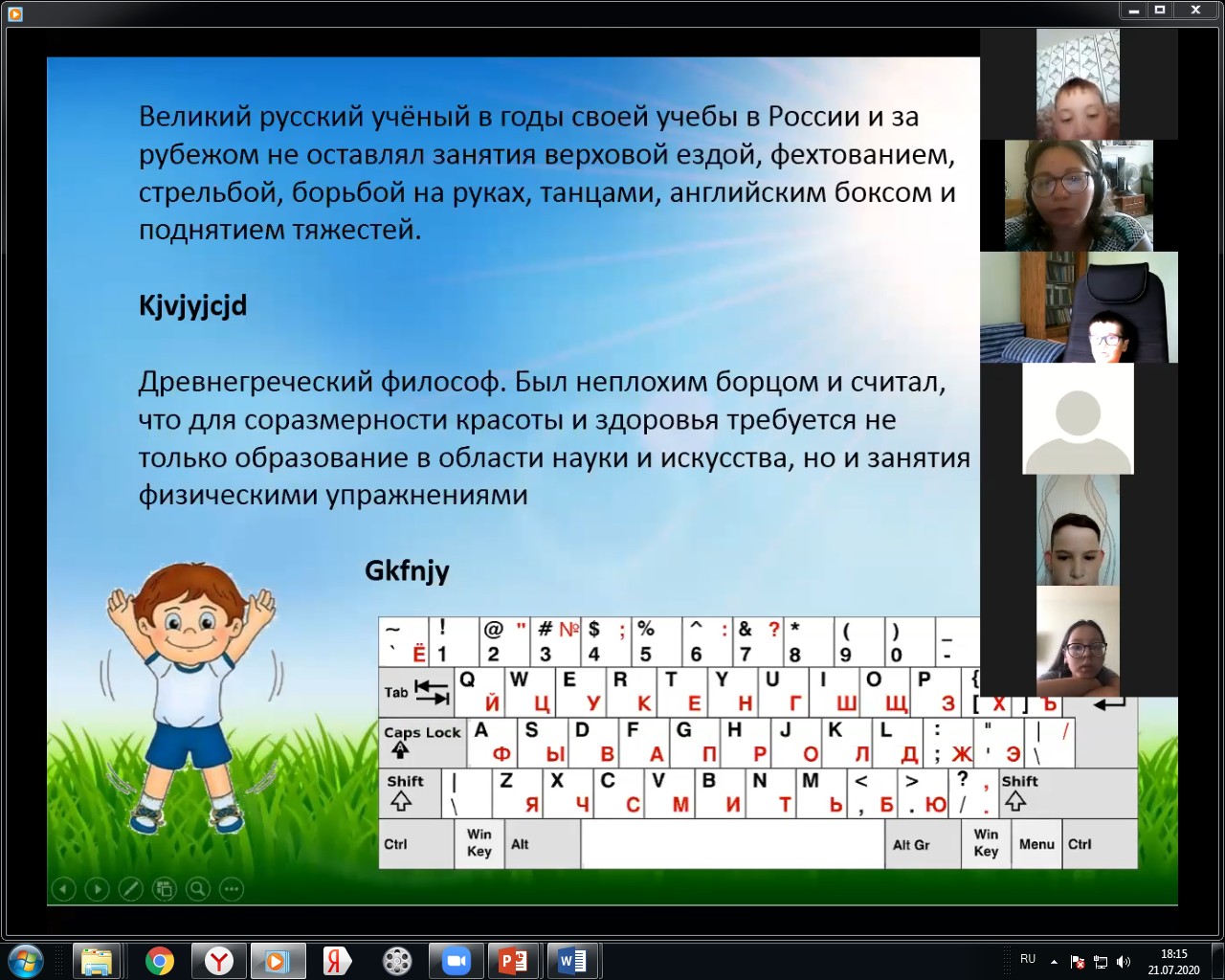Switch to PowerPoint in the taskbar
The width and height of the screenshot is (1225, 980).
pos(513,960)
